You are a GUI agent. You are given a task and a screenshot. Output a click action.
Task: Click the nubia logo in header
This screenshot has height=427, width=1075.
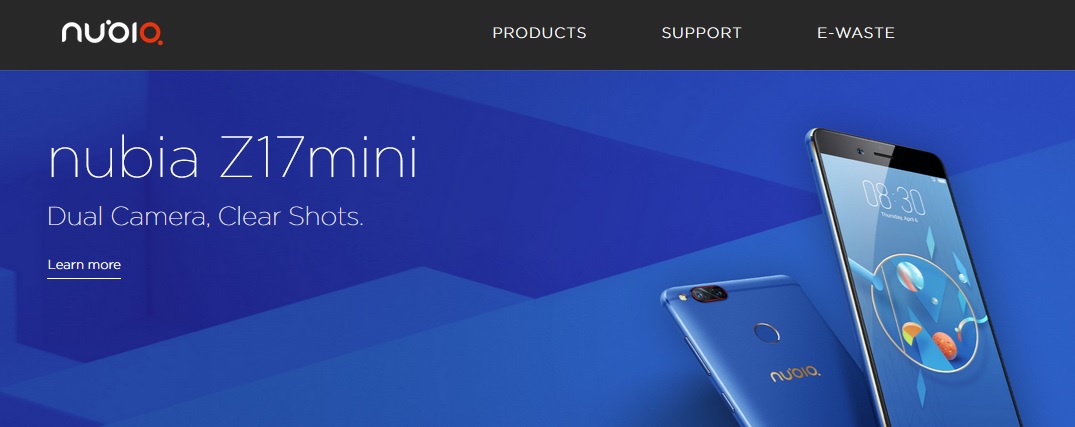(112, 32)
